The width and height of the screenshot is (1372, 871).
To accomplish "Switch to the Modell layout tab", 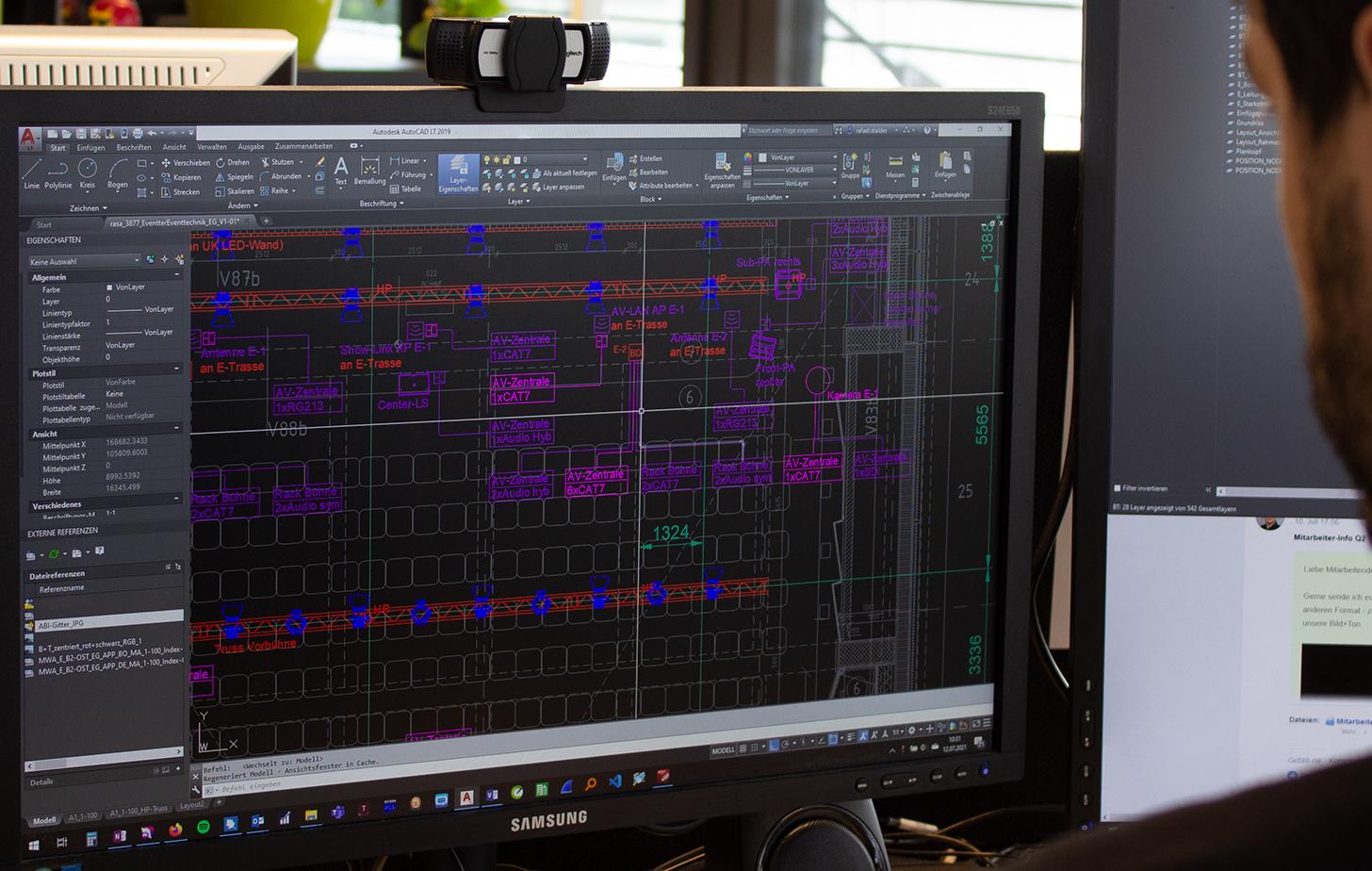I will click(44, 821).
